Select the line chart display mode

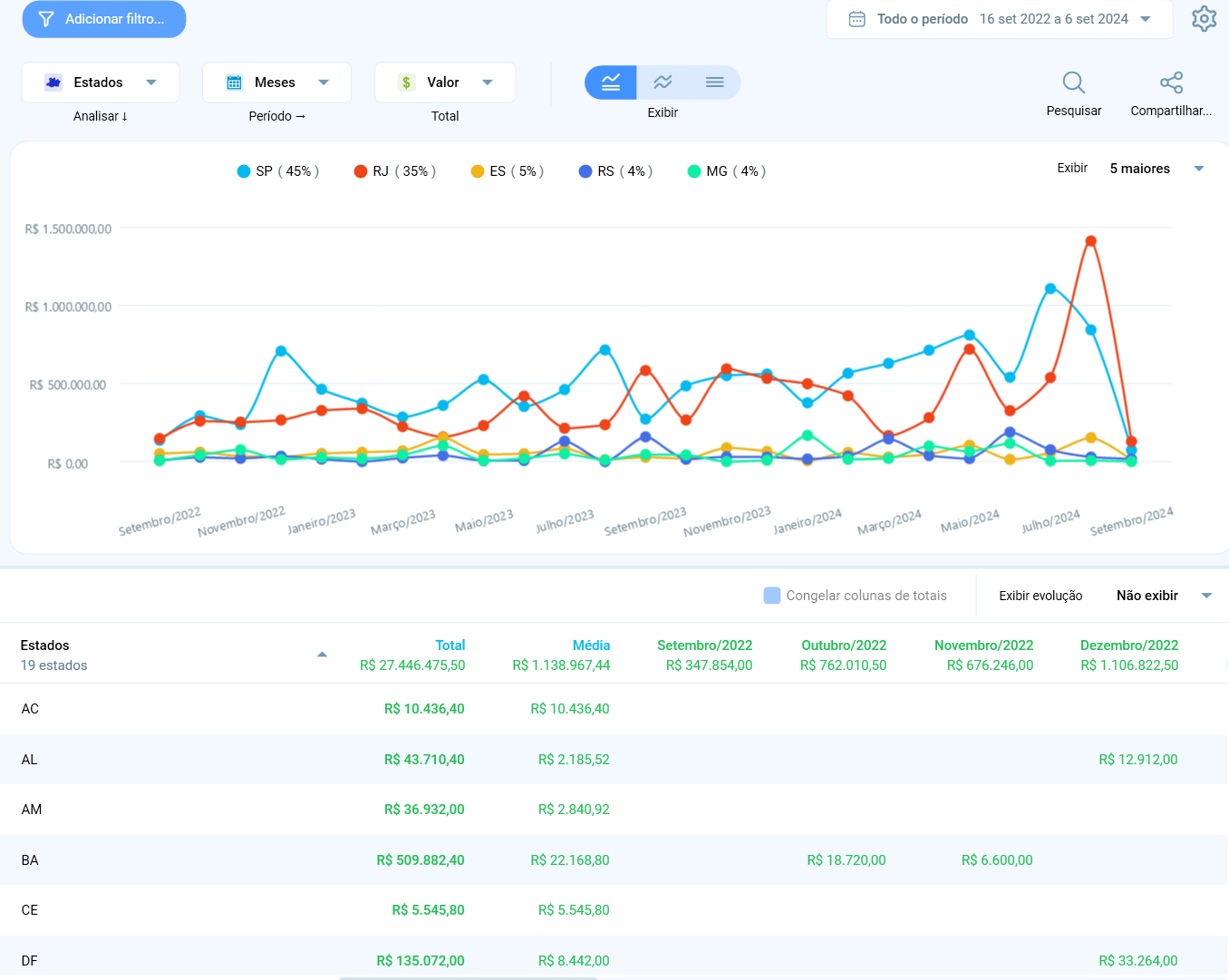(x=611, y=82)
